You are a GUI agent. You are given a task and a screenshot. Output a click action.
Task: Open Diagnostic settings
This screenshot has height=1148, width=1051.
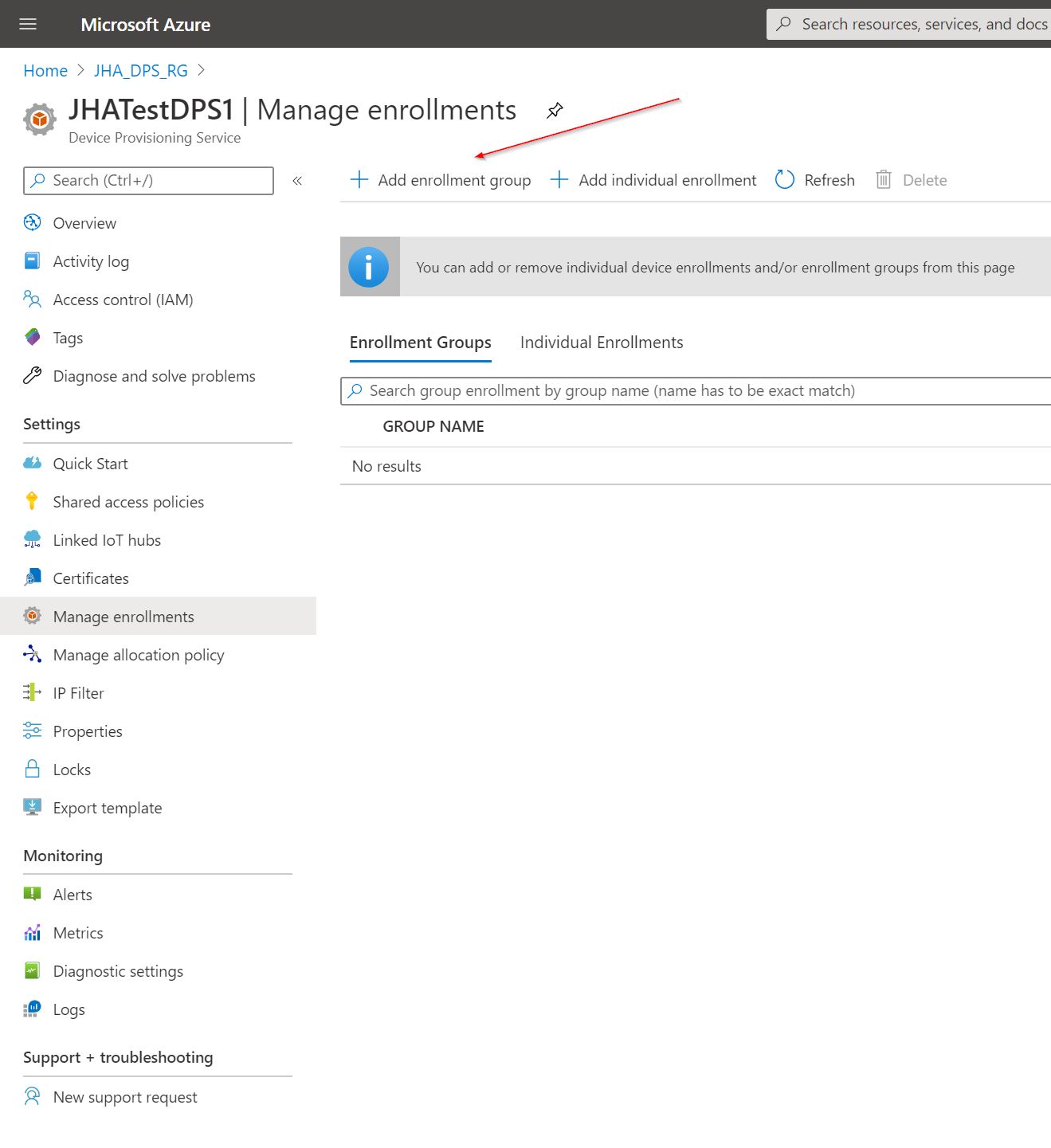(x=118, y=970)
